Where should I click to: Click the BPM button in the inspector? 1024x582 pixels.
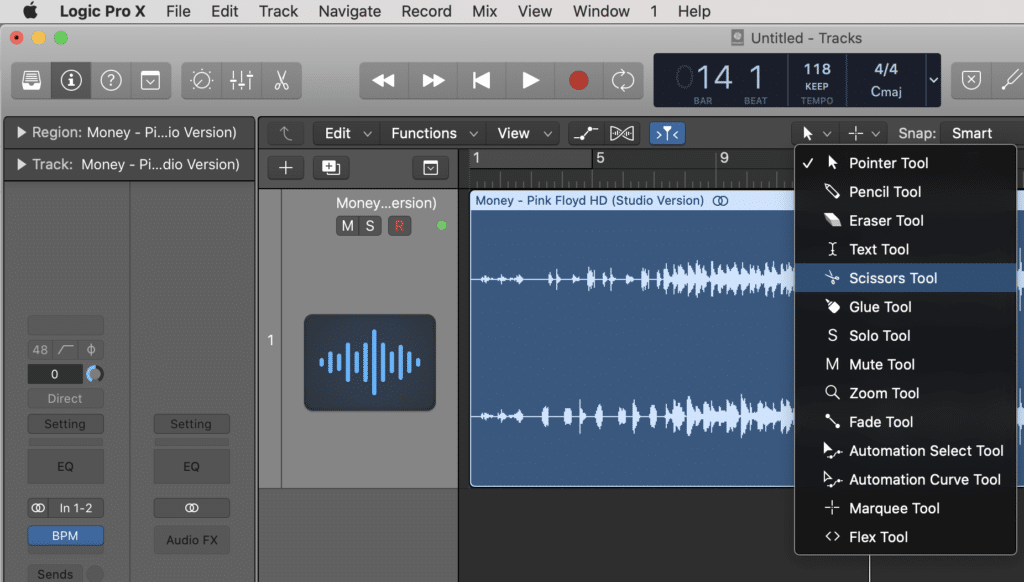[65, 535]
